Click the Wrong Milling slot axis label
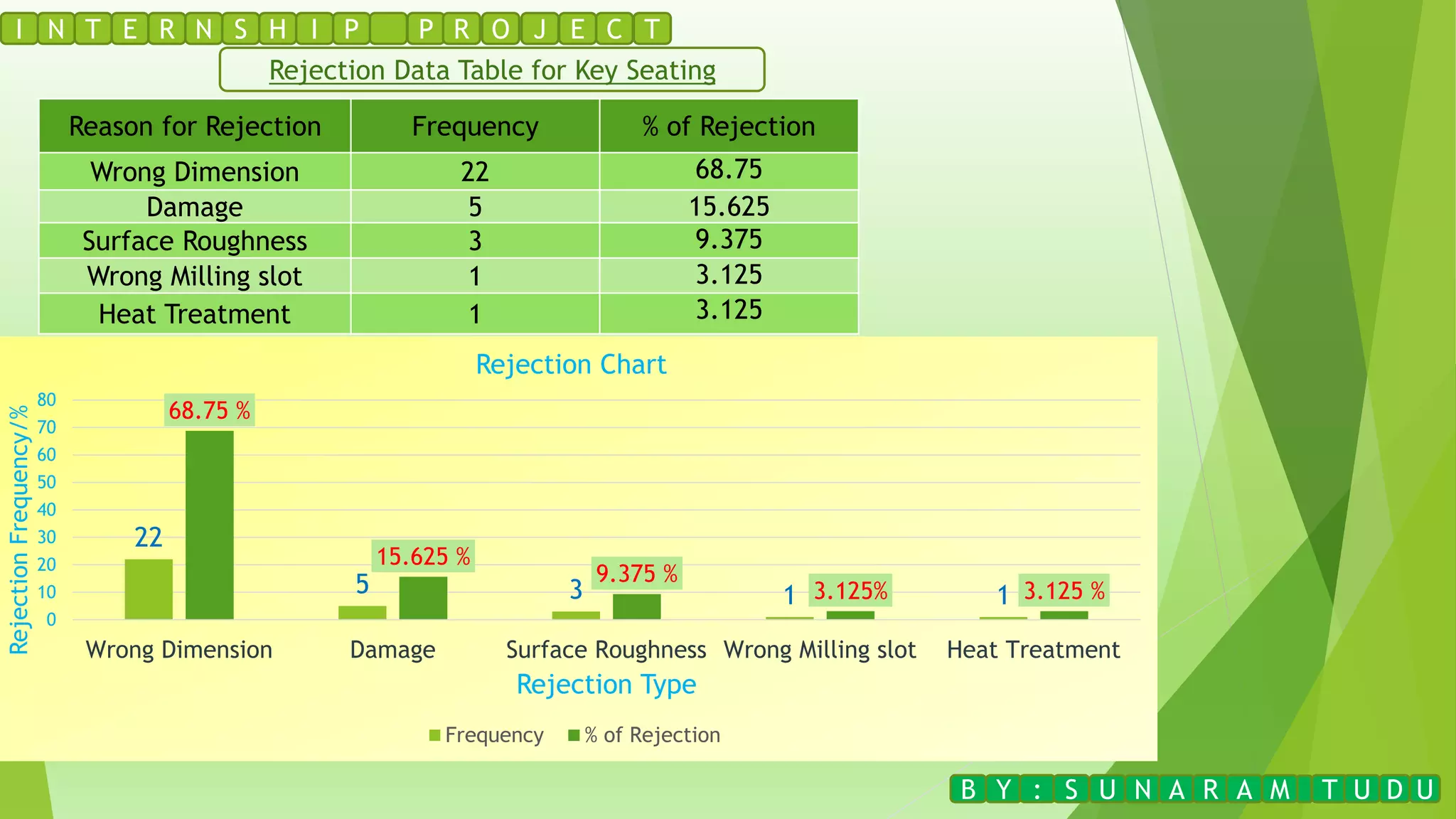This screenshot has height=819, width=1456. [820, 650]
